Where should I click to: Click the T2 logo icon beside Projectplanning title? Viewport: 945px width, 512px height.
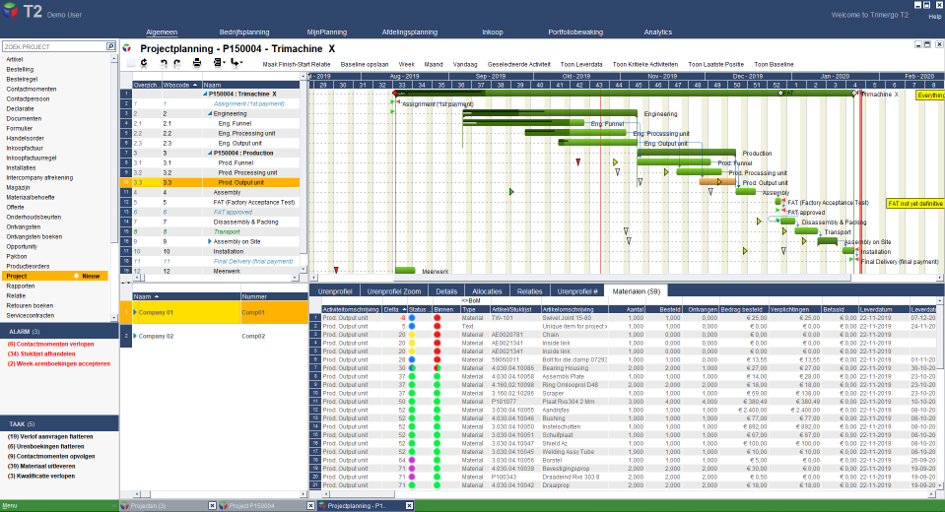[127, 48]
